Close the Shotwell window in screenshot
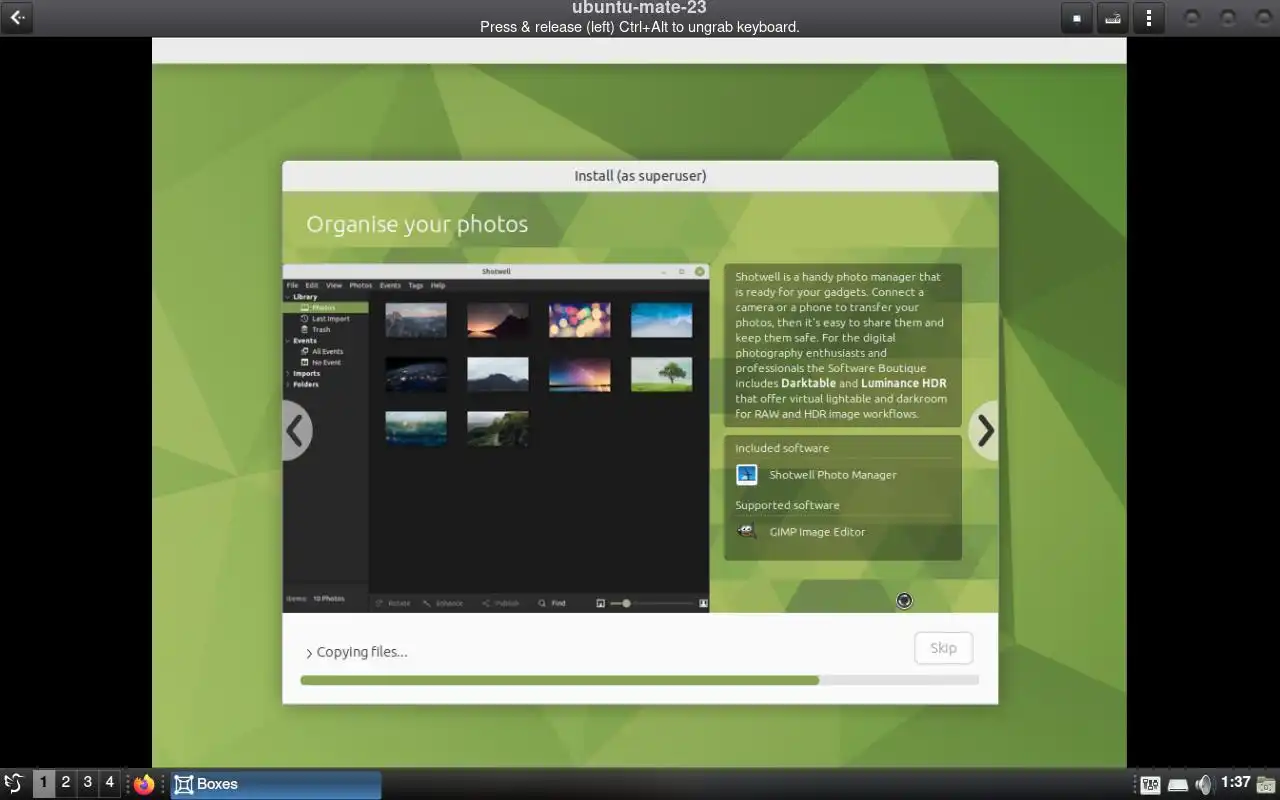The image size is (1280, 800). [700, 271]
